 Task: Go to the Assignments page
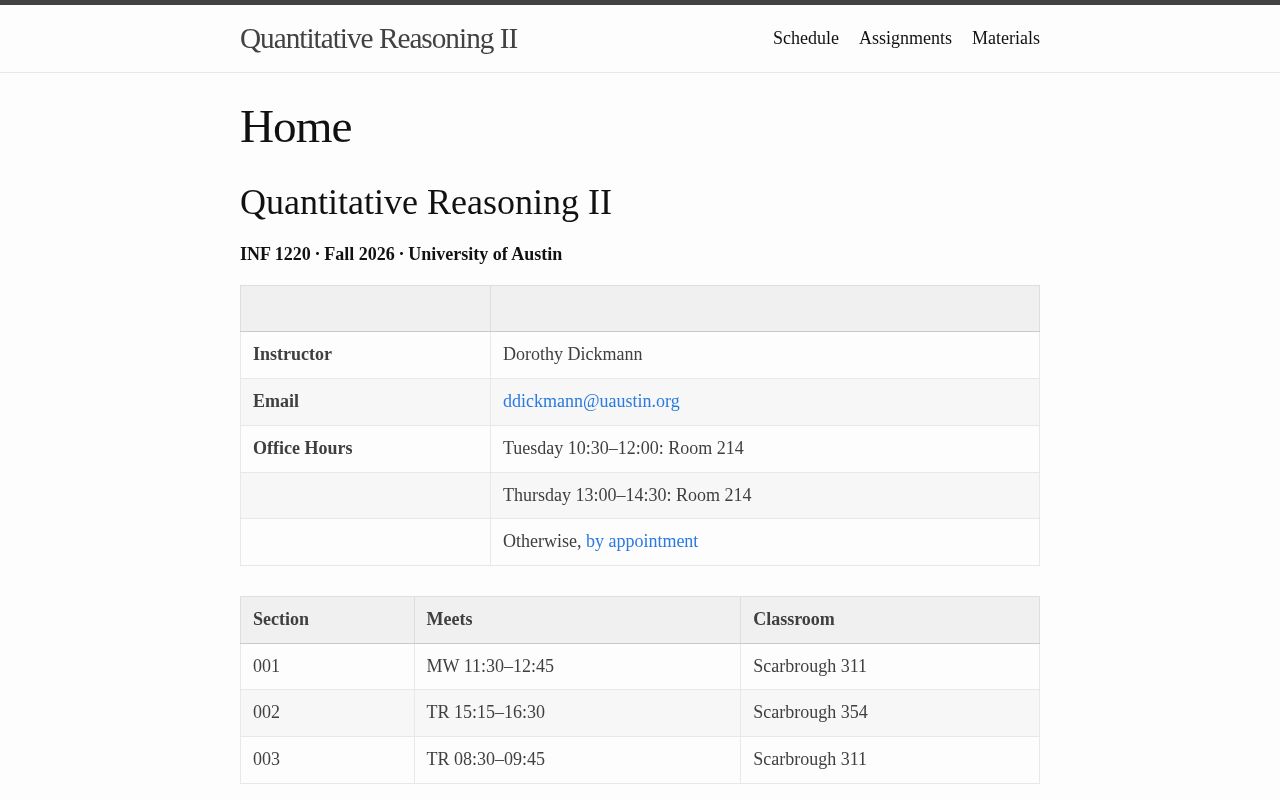pos(905,38)
